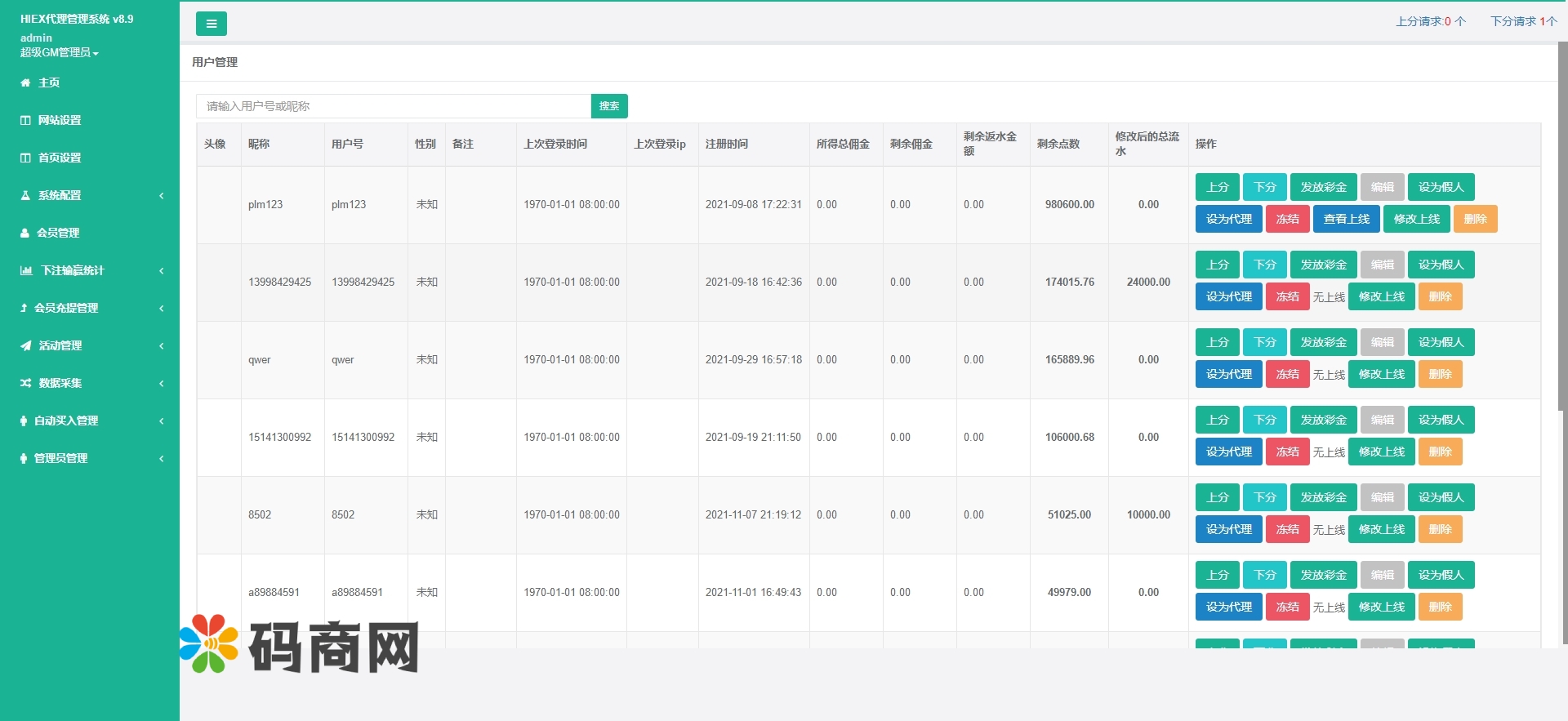Click 查看上线 button for plm123
This screenshot has width=1568, height=721.
coord(1346,219)
